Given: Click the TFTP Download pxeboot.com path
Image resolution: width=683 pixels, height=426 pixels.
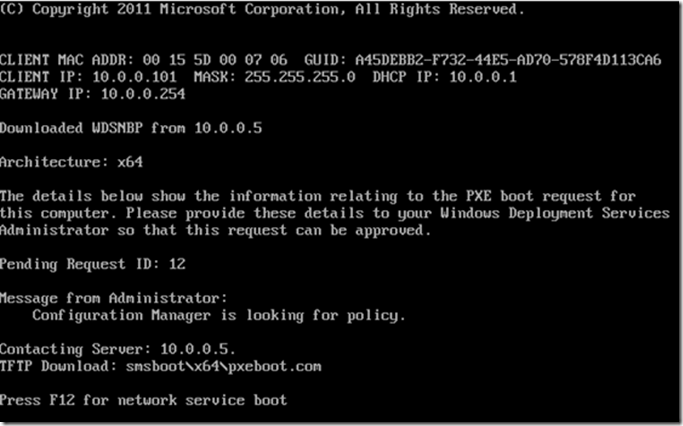Looking at the screenshot, I should click(223, 366).
